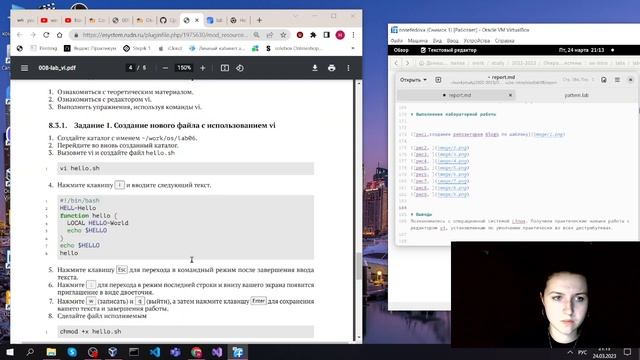640x360 pixels.
Task: Open Яндекс Практикум bookmark
Action: [x=90, y=48]
